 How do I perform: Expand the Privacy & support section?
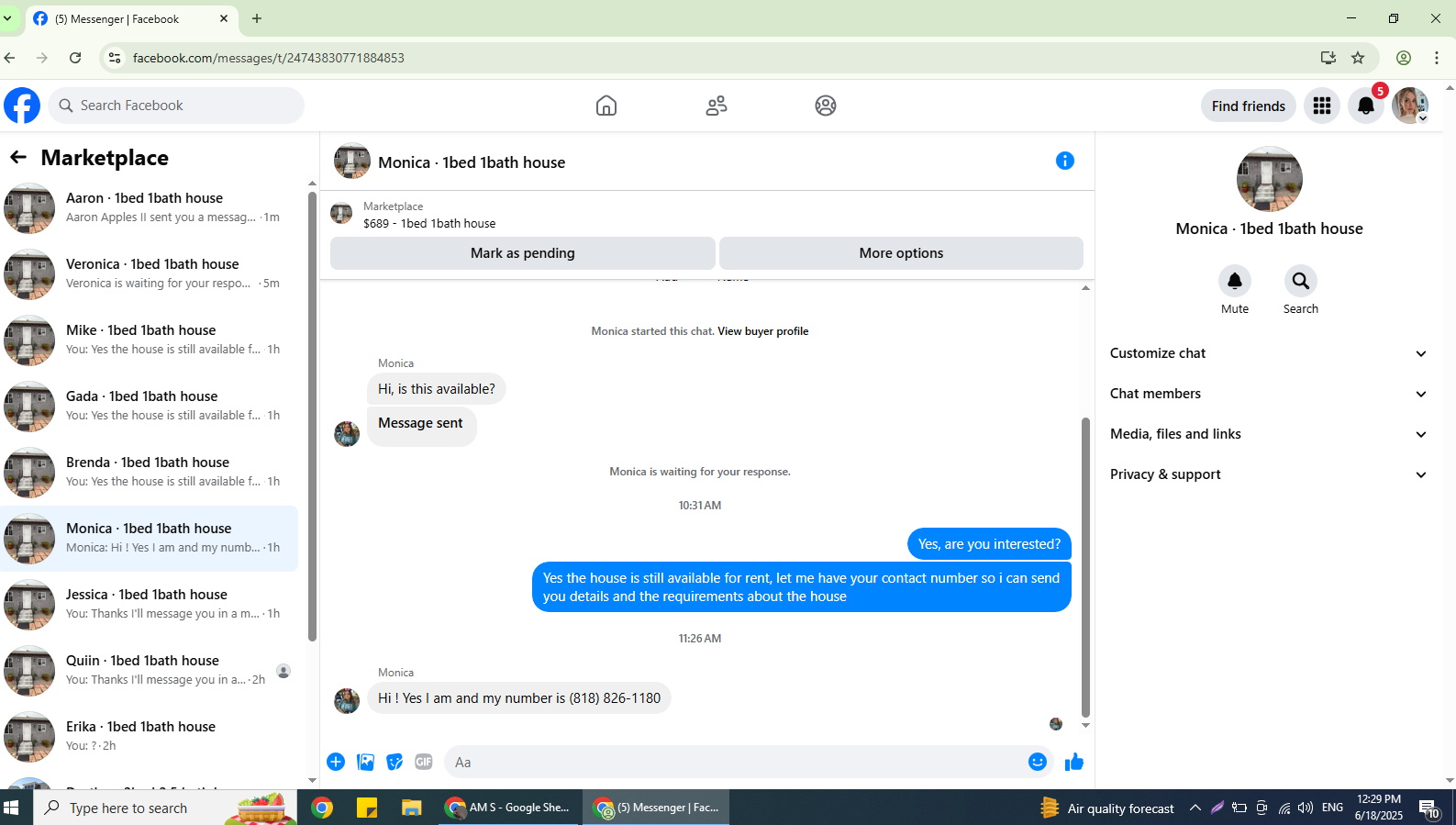tap(1269, 474)
